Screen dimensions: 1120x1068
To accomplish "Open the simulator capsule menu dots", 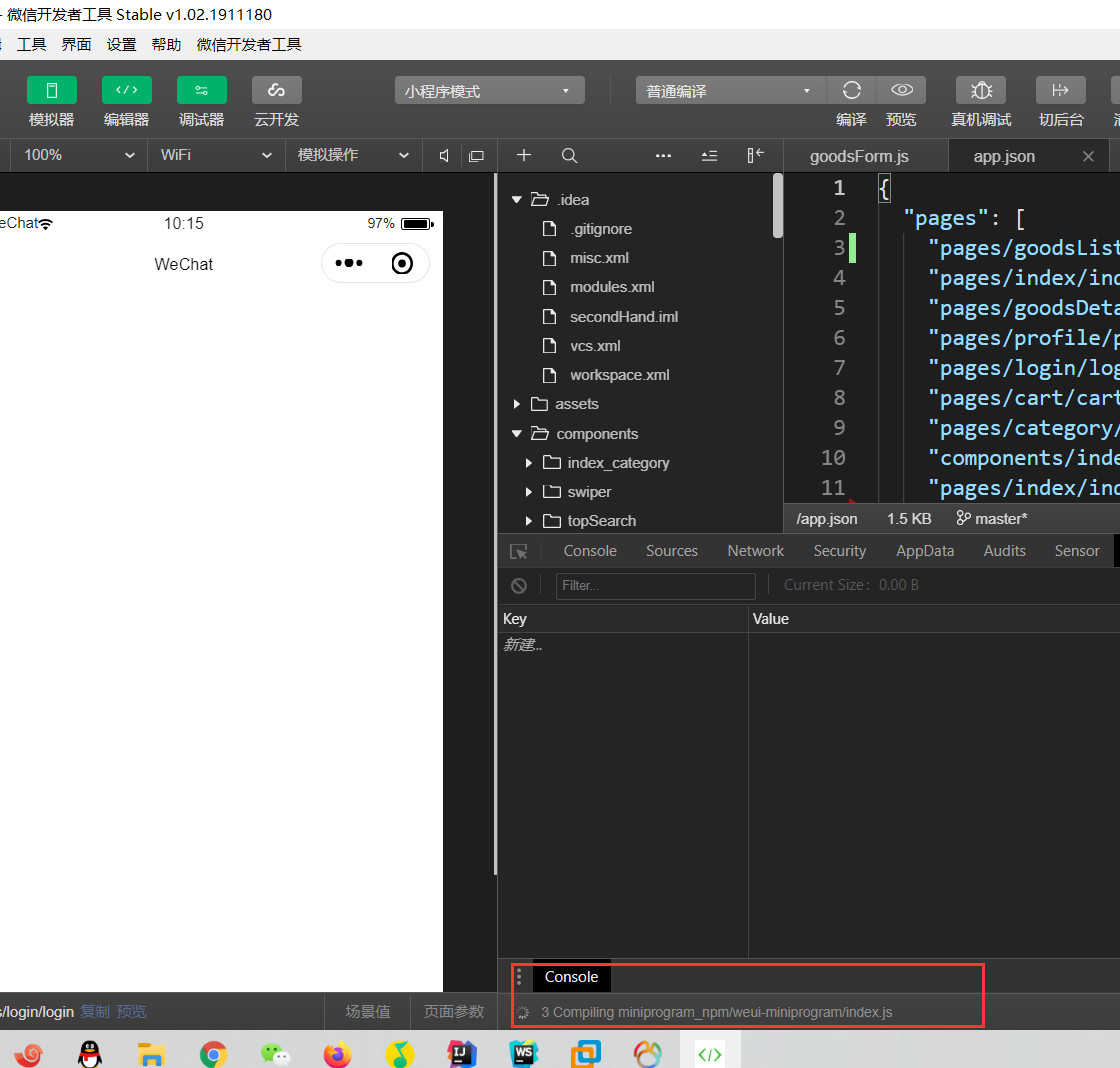I will tap(349, 264).
